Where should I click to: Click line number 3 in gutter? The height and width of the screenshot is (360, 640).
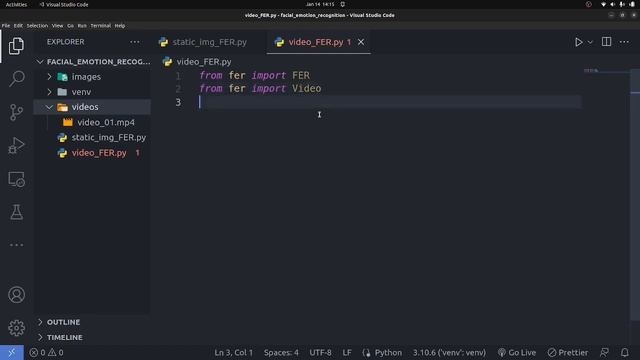pos(178,102)
